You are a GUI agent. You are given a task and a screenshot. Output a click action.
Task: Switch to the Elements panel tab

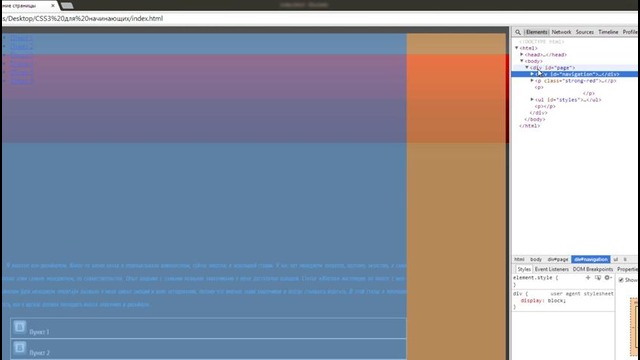536,32
